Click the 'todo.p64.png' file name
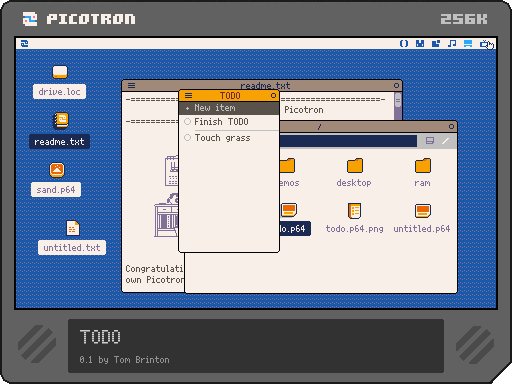Image resolution: width=512 pixels, height=384 pixels. 354,229
